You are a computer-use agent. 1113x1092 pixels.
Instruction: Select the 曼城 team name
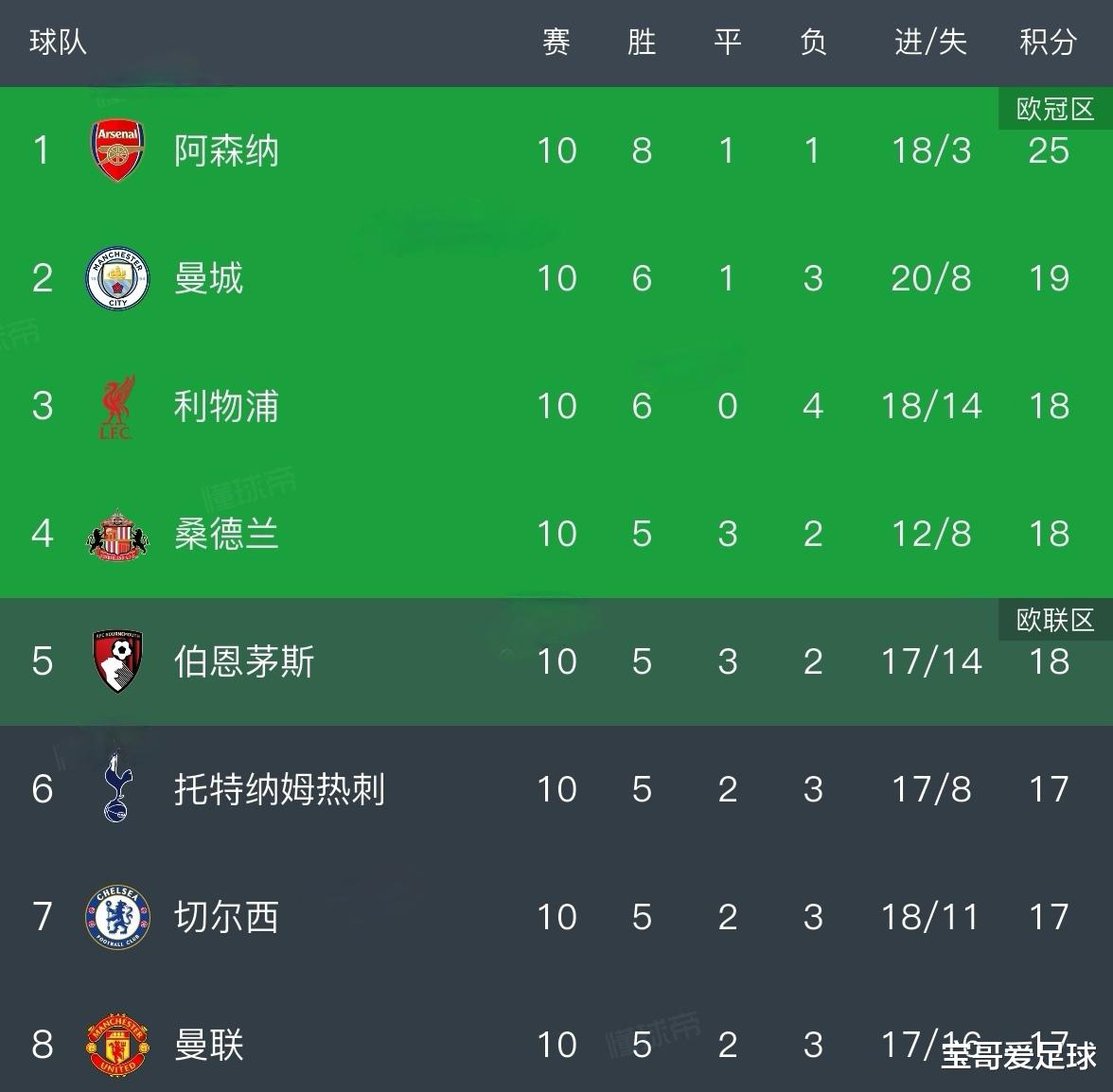tap(209, 278)
